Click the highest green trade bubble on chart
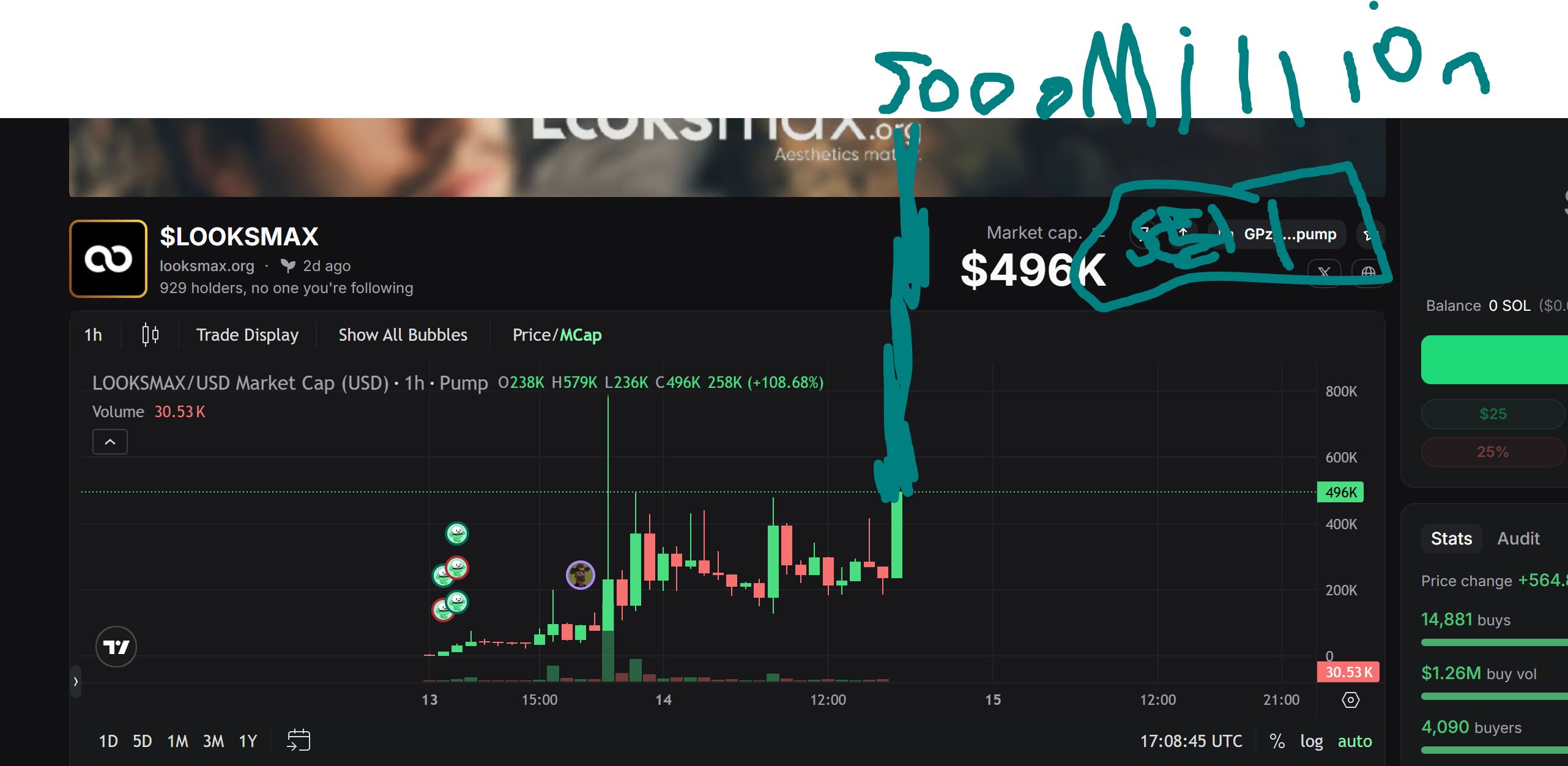Viewport: 1568px width, 766px height. tap(457, 534)
